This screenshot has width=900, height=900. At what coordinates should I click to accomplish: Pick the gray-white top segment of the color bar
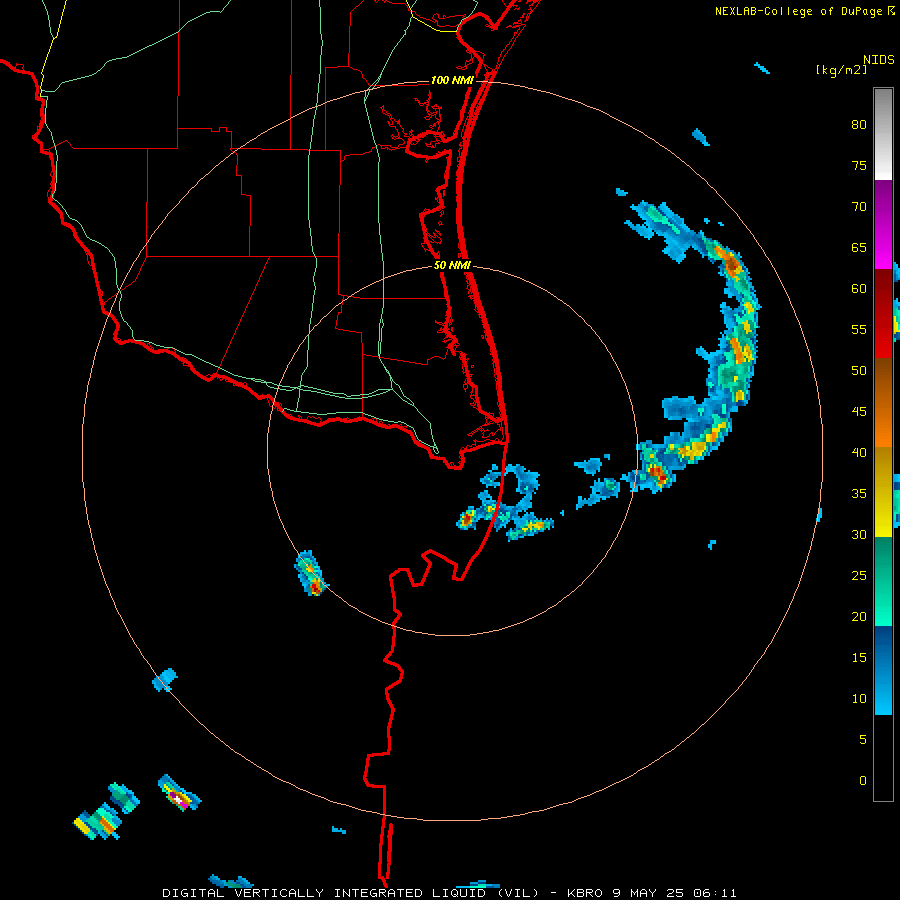coord(883,134)
